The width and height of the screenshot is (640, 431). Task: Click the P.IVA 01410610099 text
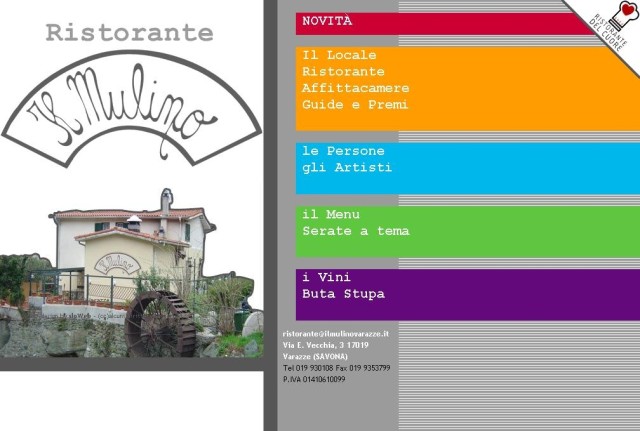314,380
